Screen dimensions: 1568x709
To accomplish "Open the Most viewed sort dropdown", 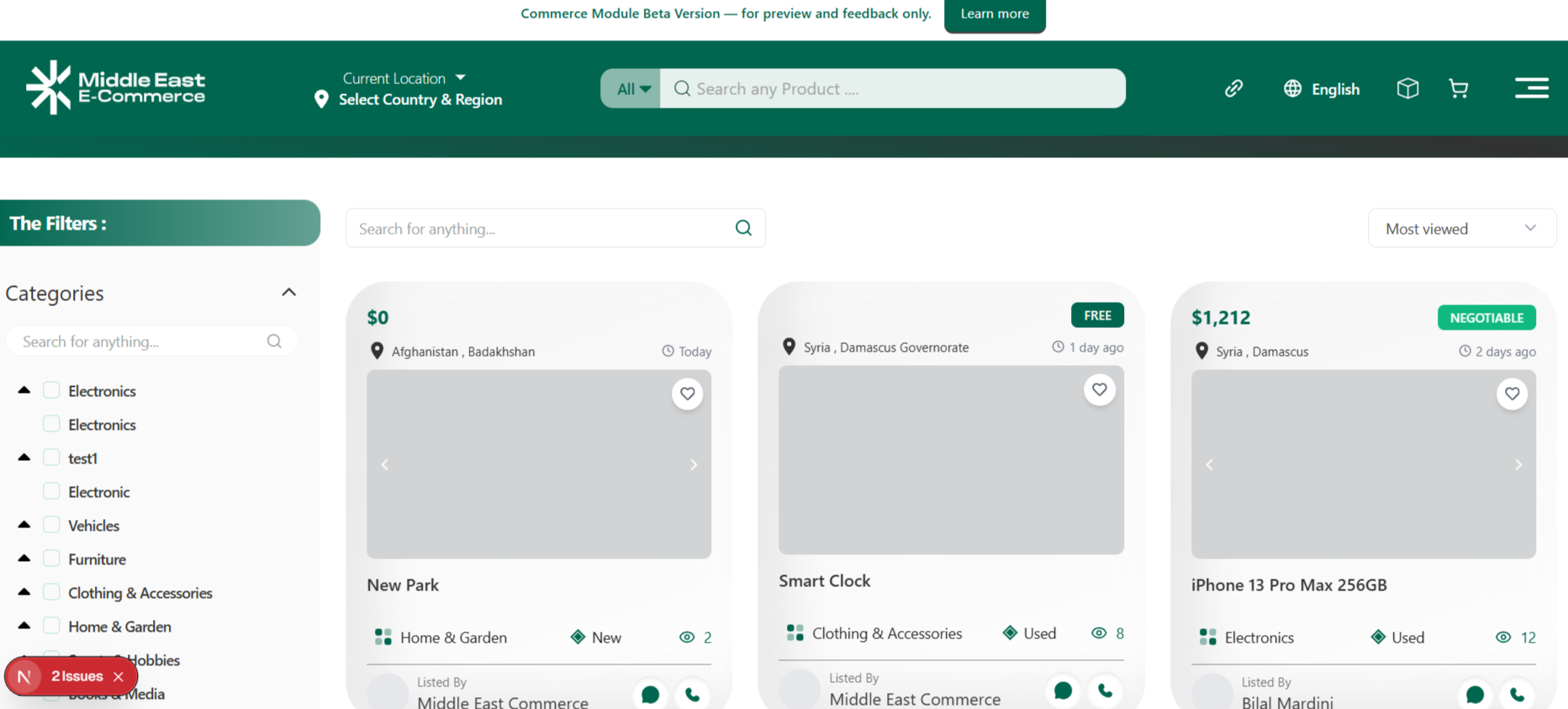I will point(1461,229).
